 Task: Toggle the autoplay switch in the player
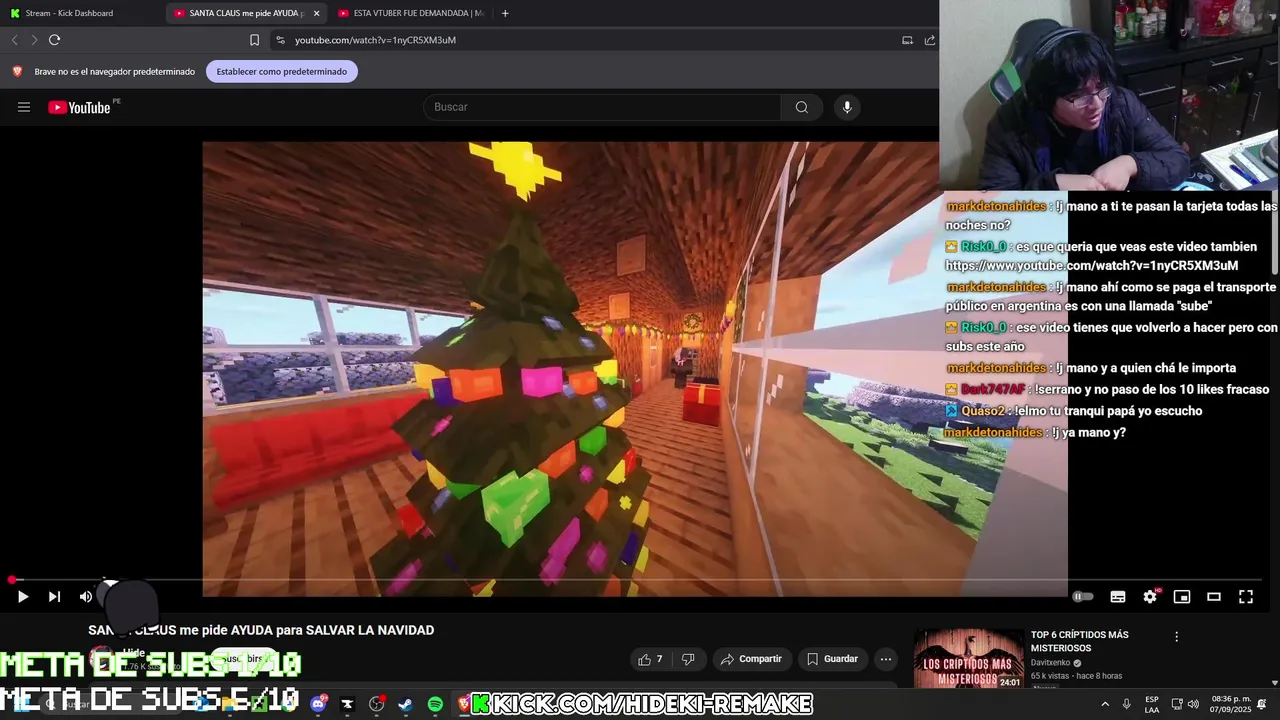[1083, 597]
